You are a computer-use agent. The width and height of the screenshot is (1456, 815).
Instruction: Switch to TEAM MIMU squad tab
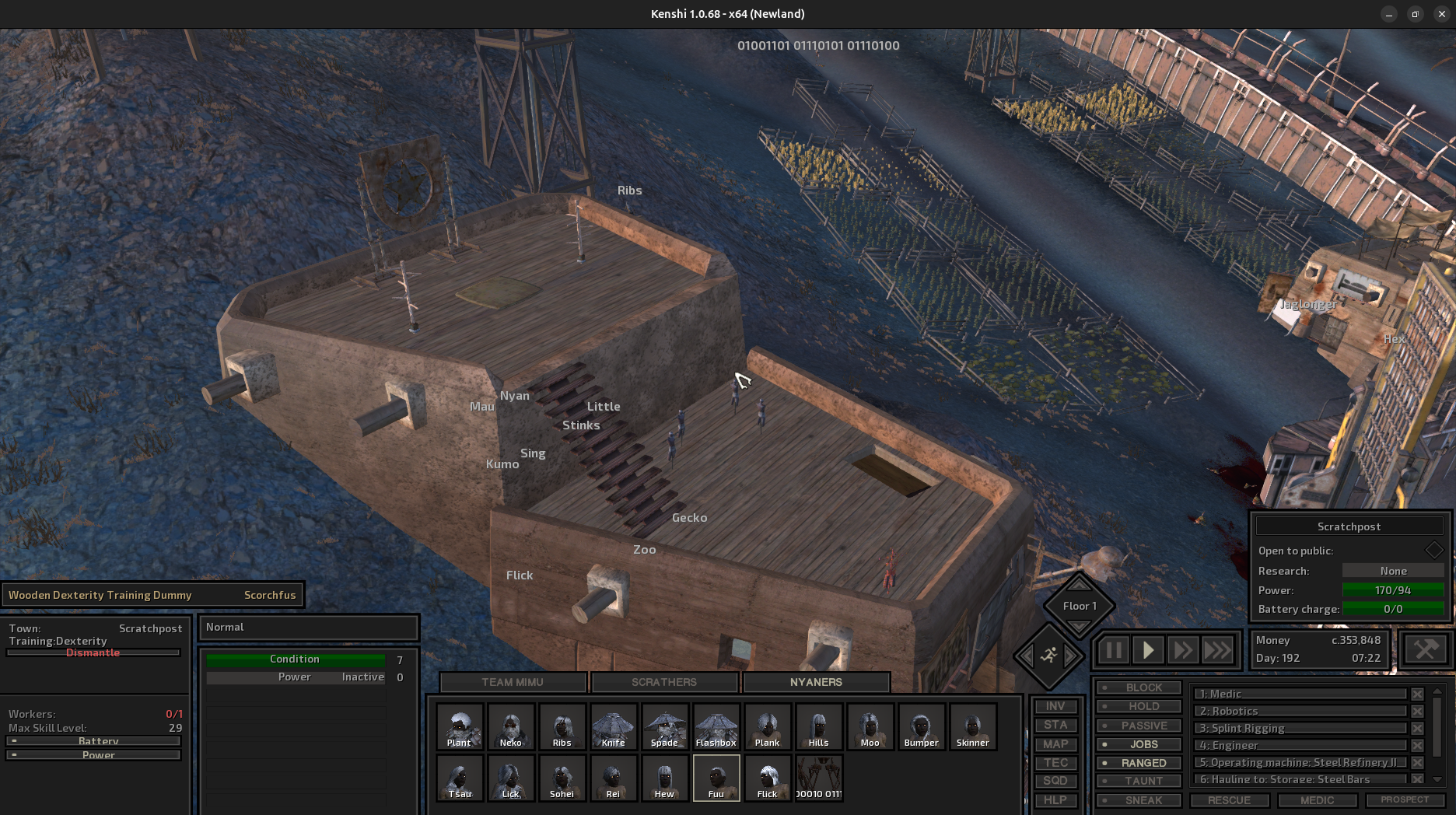click(x=513, y=682)
